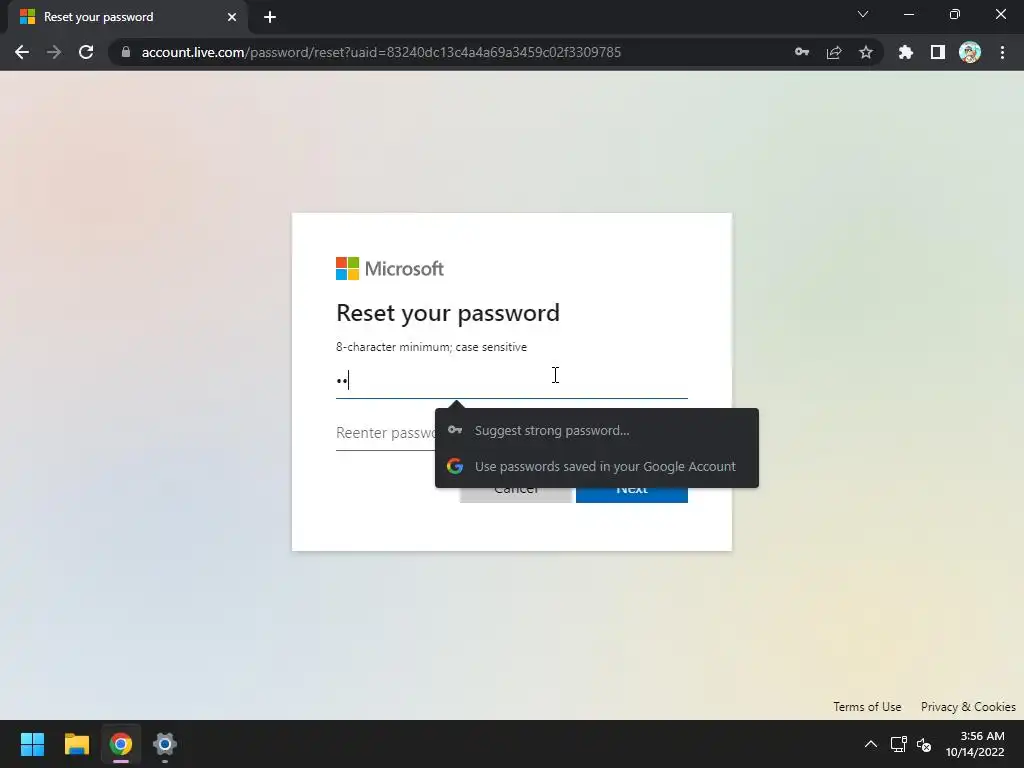Select the Reset your password tab

click(128, 17)
